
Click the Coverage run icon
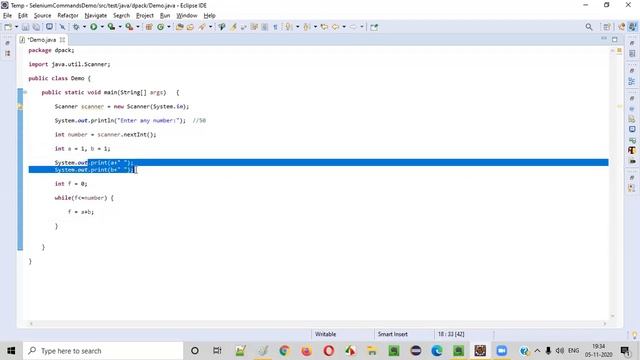click(111, 27)
